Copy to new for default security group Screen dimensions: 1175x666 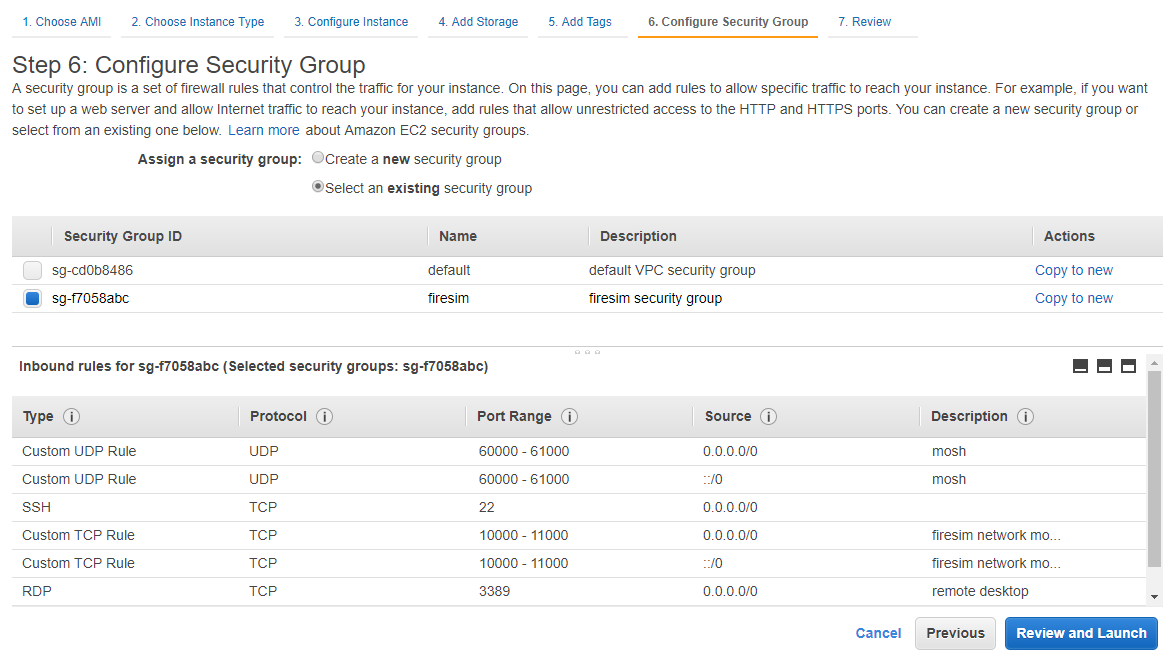1074,270
